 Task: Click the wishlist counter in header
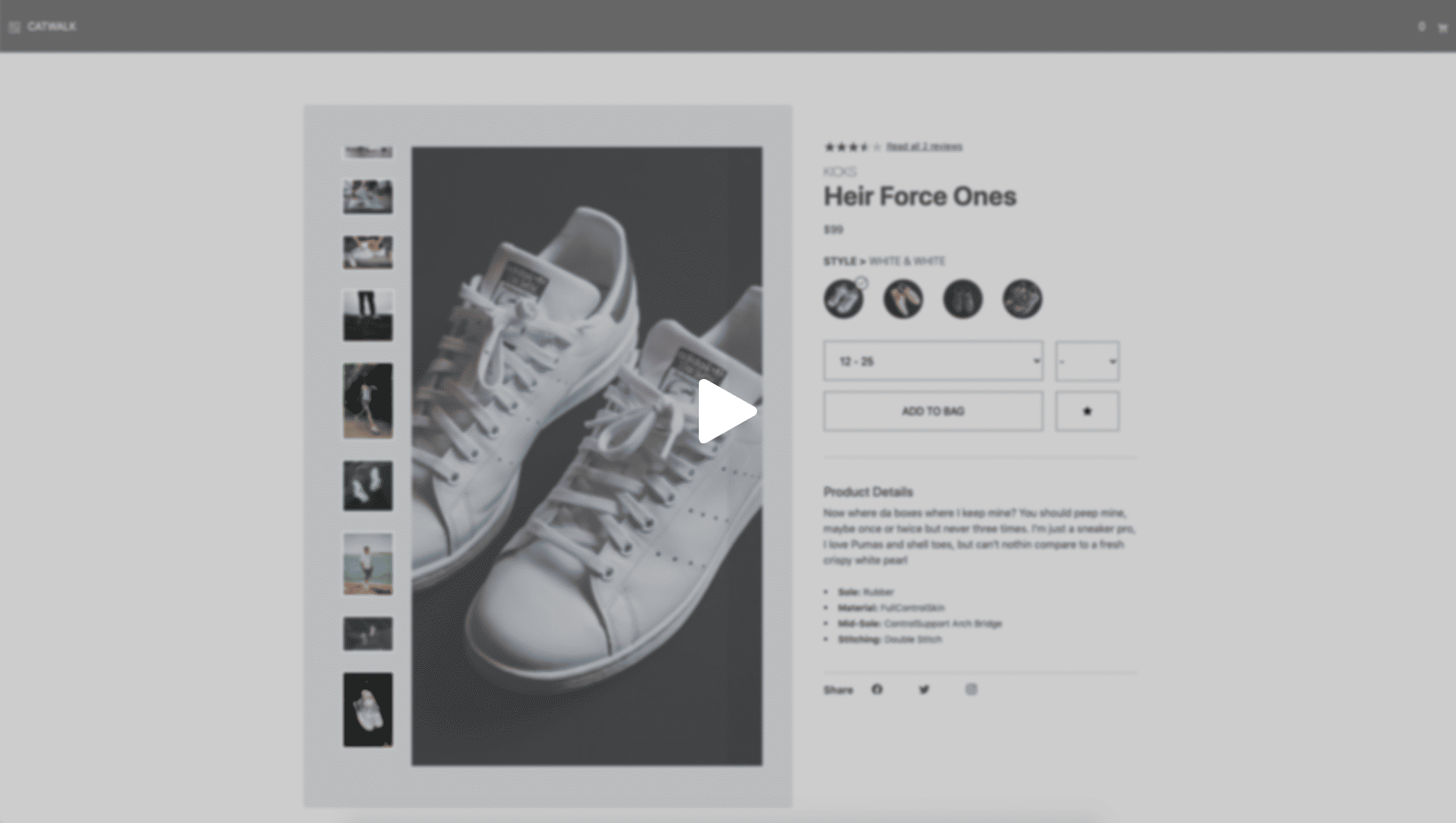pyautogui.click(x=1421, y=27)
